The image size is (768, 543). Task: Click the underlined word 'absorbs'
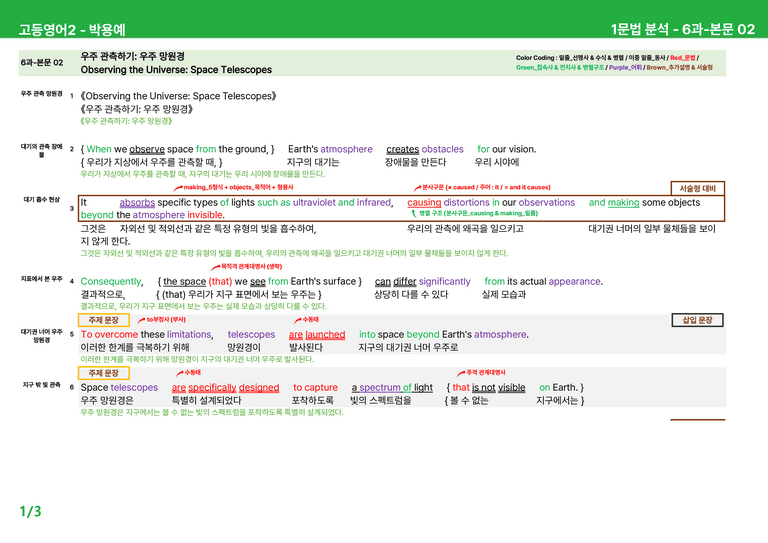click(x=137, y=203)
